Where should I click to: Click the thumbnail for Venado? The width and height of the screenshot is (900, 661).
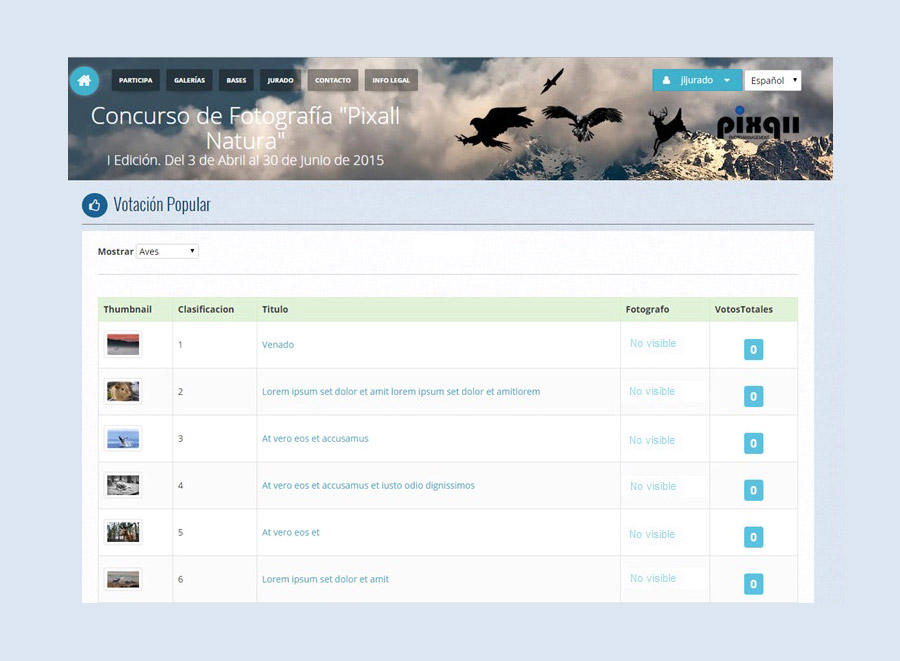(123, 345)
